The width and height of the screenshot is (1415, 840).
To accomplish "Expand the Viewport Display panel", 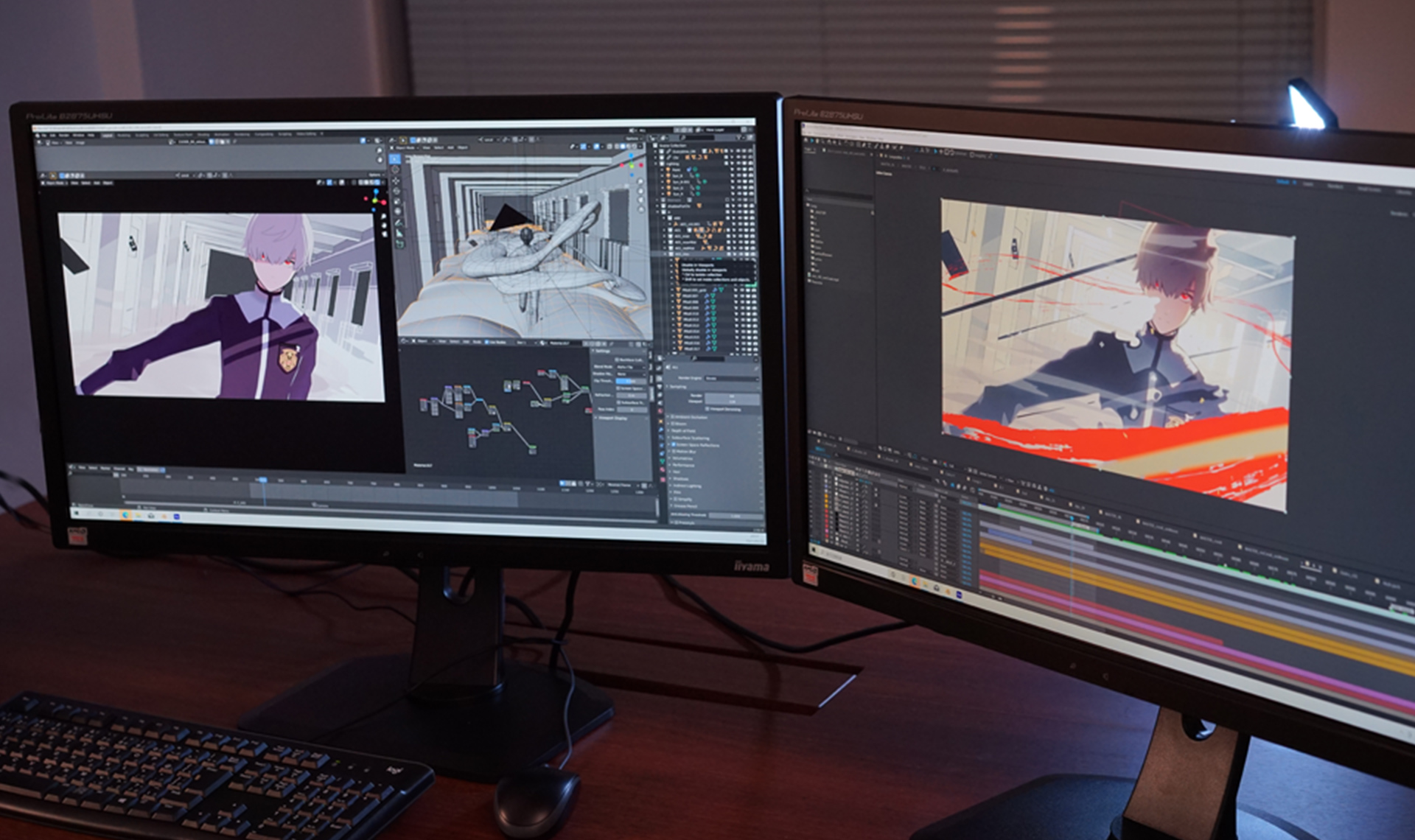I will pos(612,418).
